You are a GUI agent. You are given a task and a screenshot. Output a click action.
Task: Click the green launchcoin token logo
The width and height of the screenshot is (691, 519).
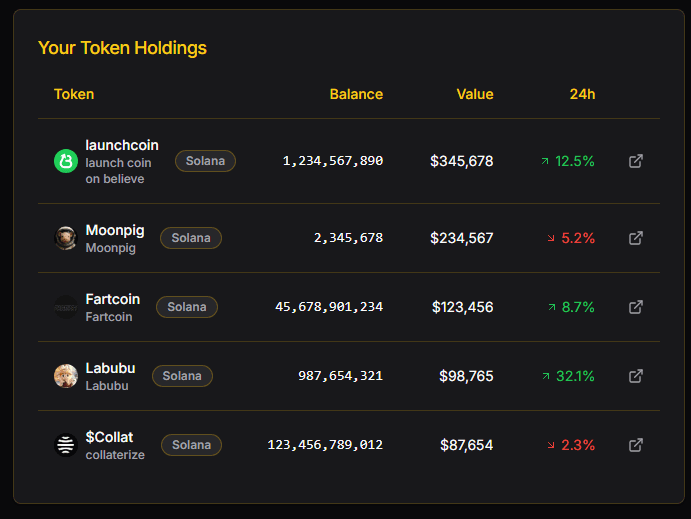tap(66, 161)
